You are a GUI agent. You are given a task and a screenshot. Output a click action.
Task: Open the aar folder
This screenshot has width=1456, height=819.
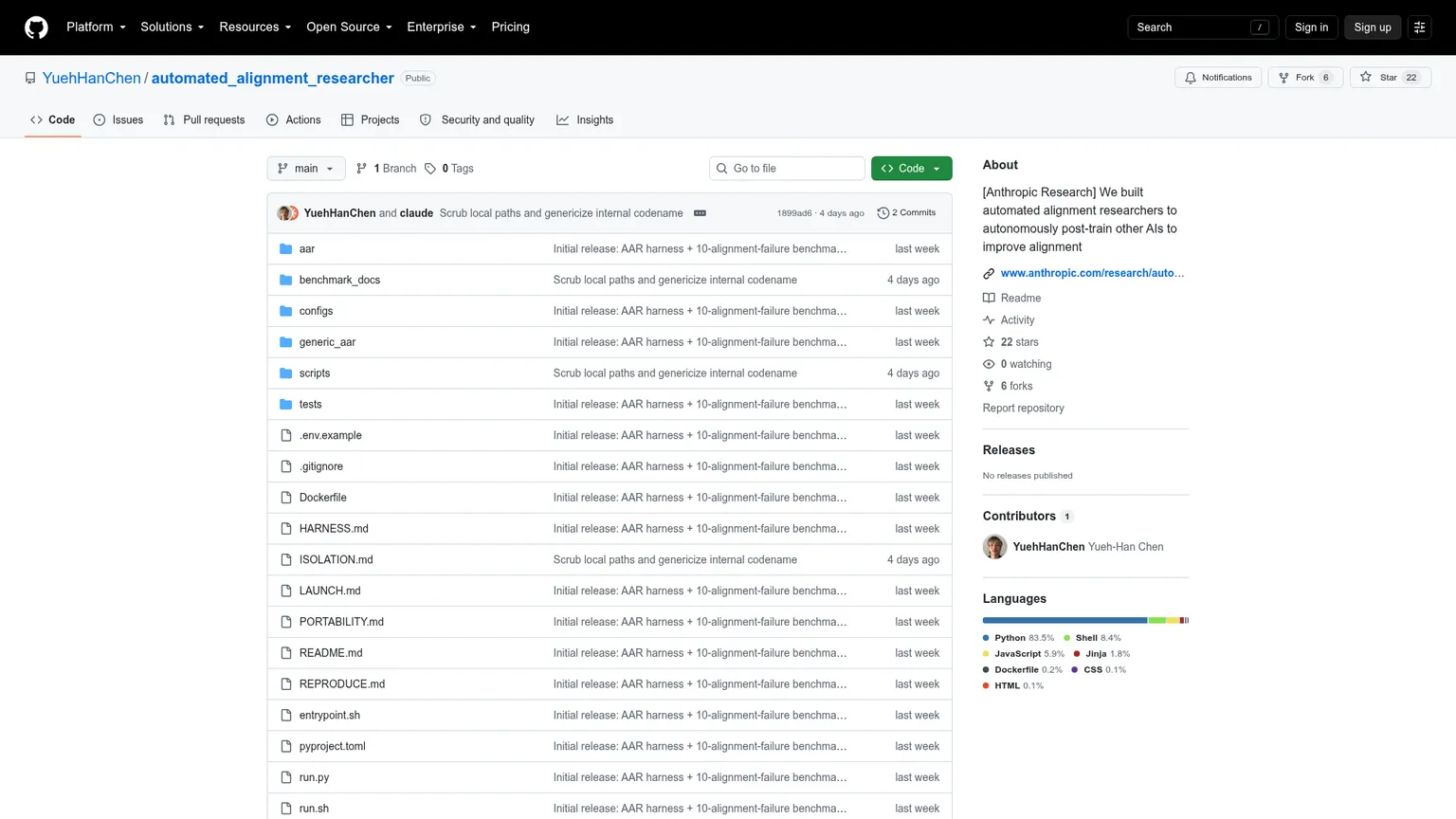click(307, 249)
